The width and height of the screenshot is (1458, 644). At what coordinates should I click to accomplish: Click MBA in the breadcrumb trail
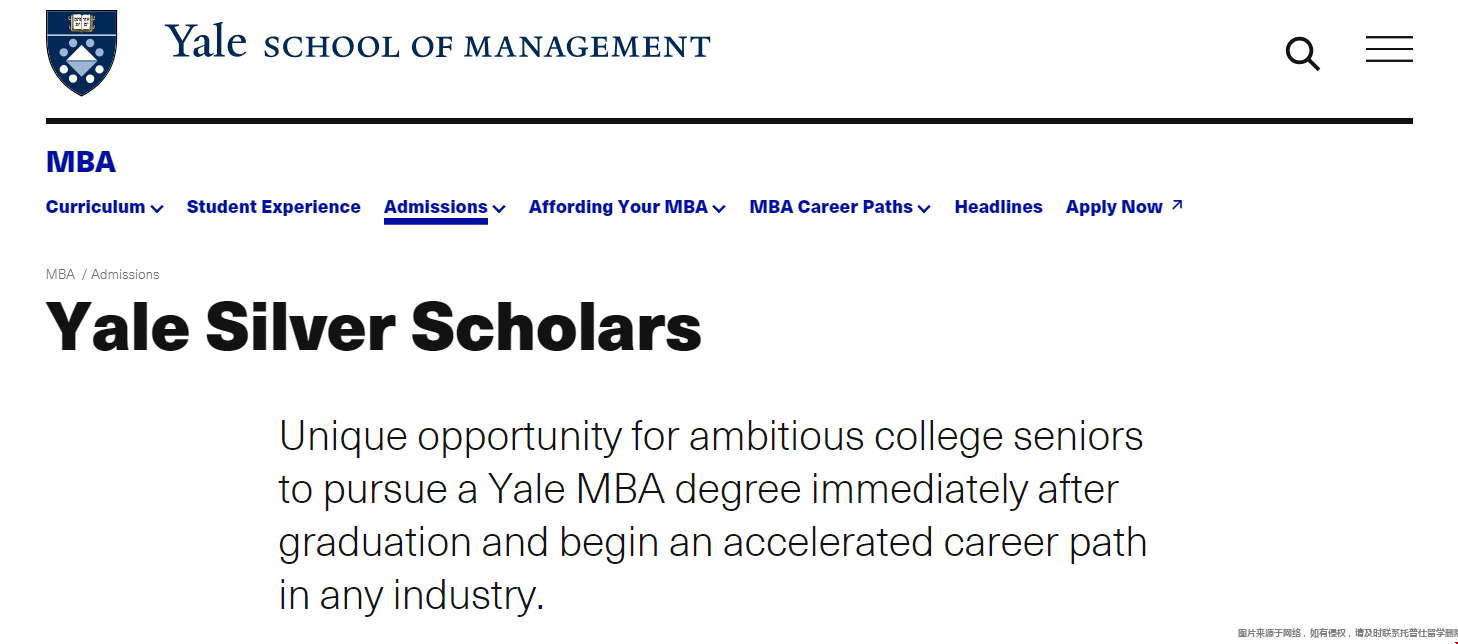[x=60, y=274]
